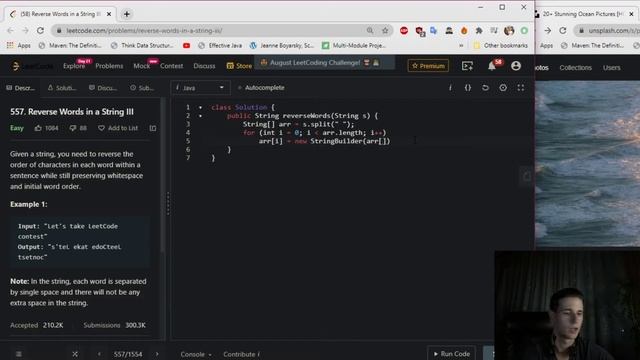Open Users in Unsplash window
Viewport: 640px width, 360px height.
coord(611,68)
